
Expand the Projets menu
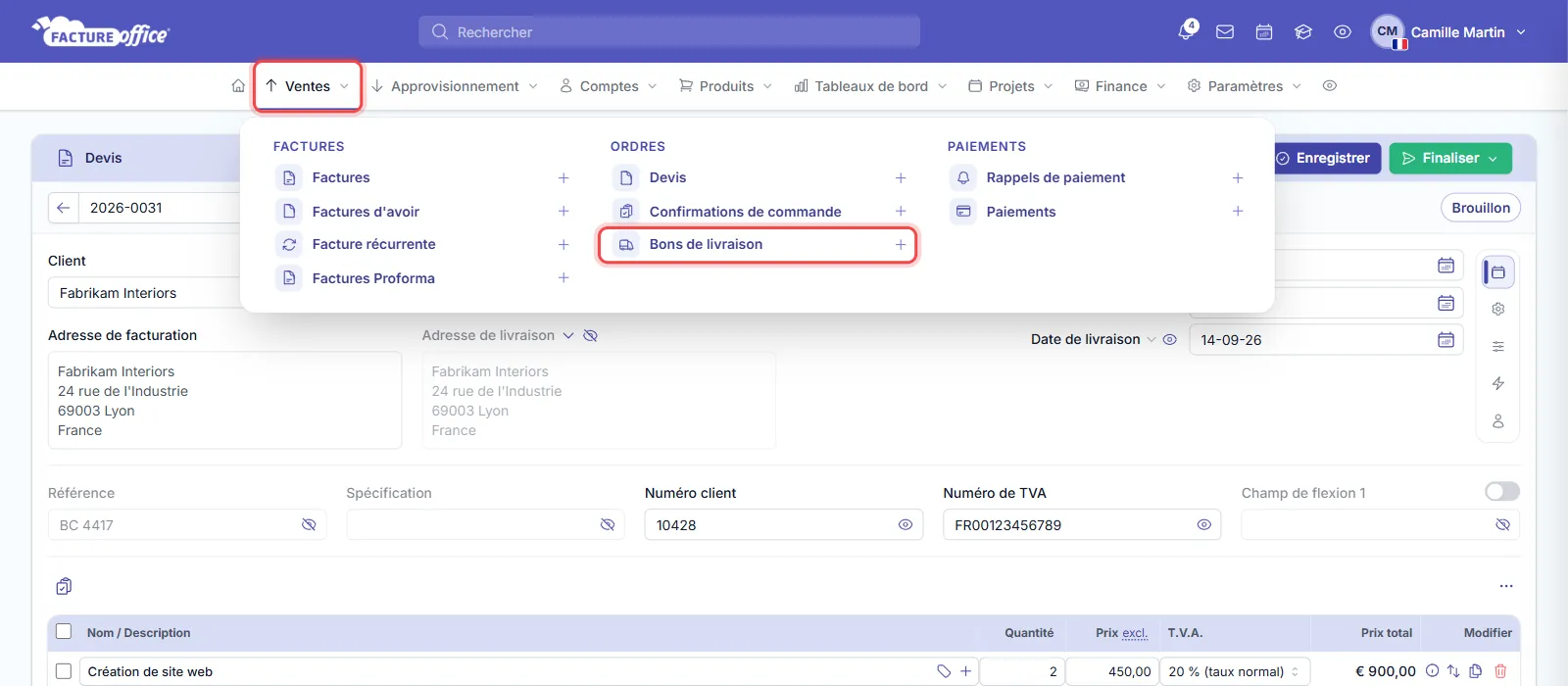tap(1010, 86)
